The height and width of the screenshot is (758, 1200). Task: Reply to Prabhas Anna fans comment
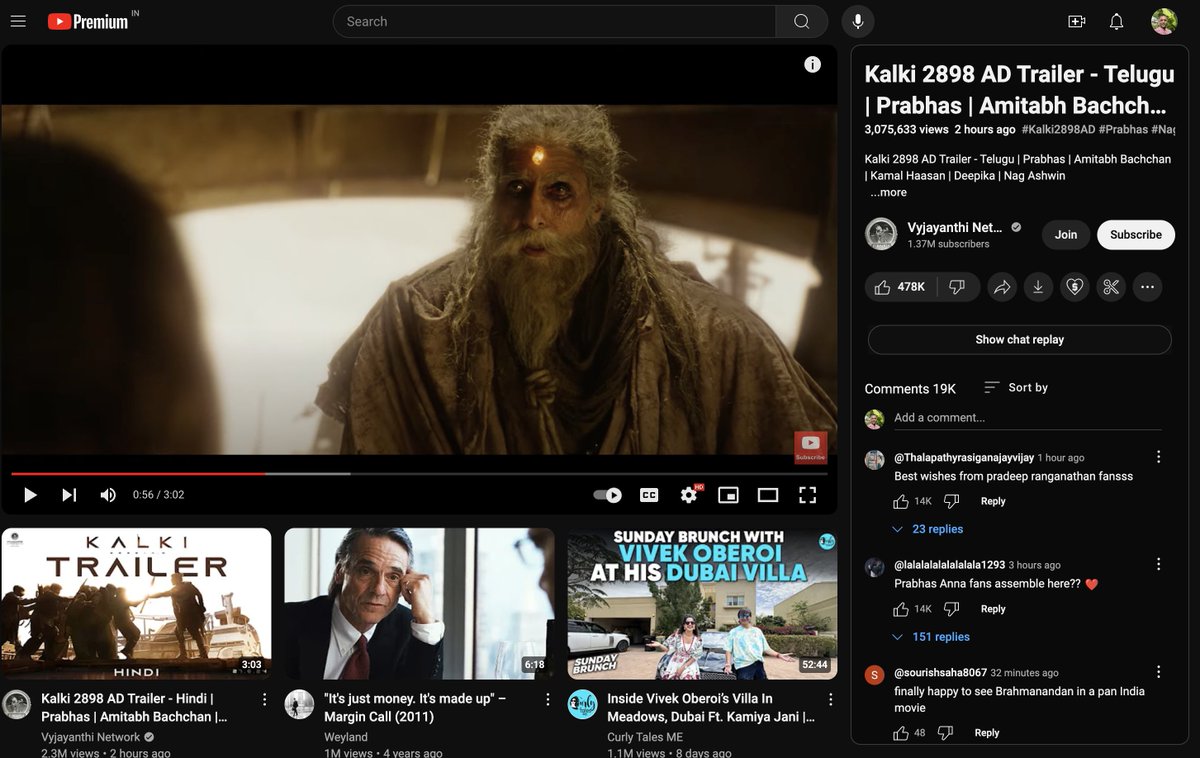pyautogui.click(x=993, y=609)
